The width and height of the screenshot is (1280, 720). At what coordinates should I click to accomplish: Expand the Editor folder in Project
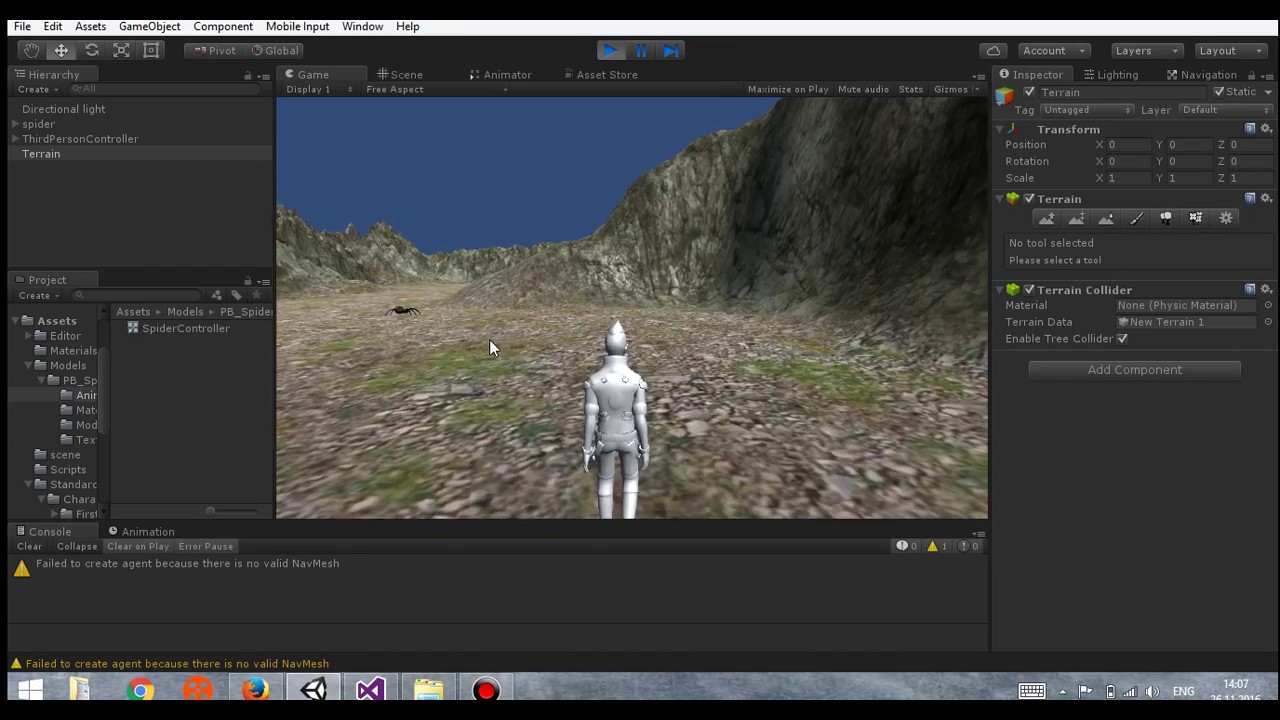point(27,336)
